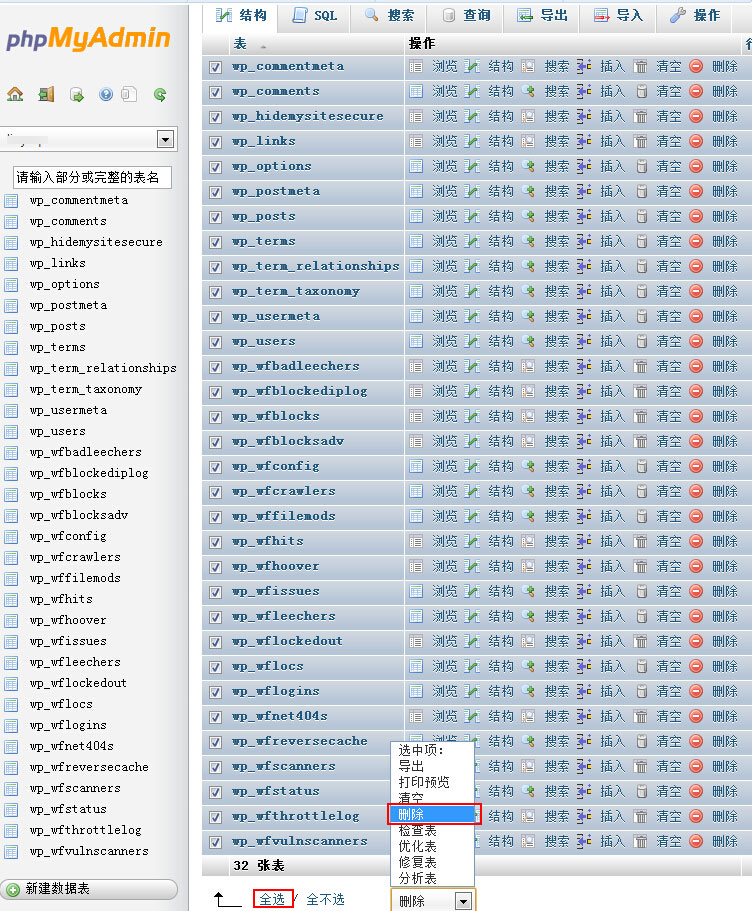Deselect the wp_wfvulnscanners checkbox
The width and height of the screenshot is (752, 911).
[x=215, y=842]
